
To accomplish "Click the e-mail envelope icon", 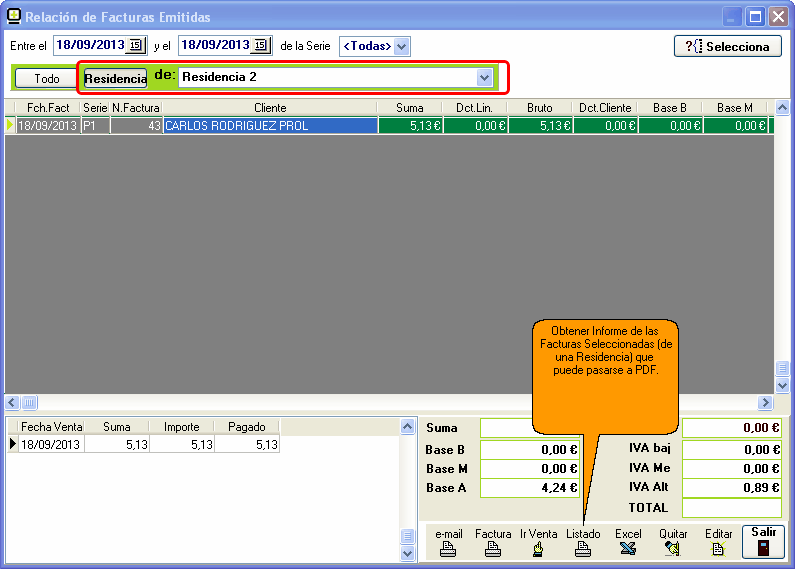I will 449,548.
